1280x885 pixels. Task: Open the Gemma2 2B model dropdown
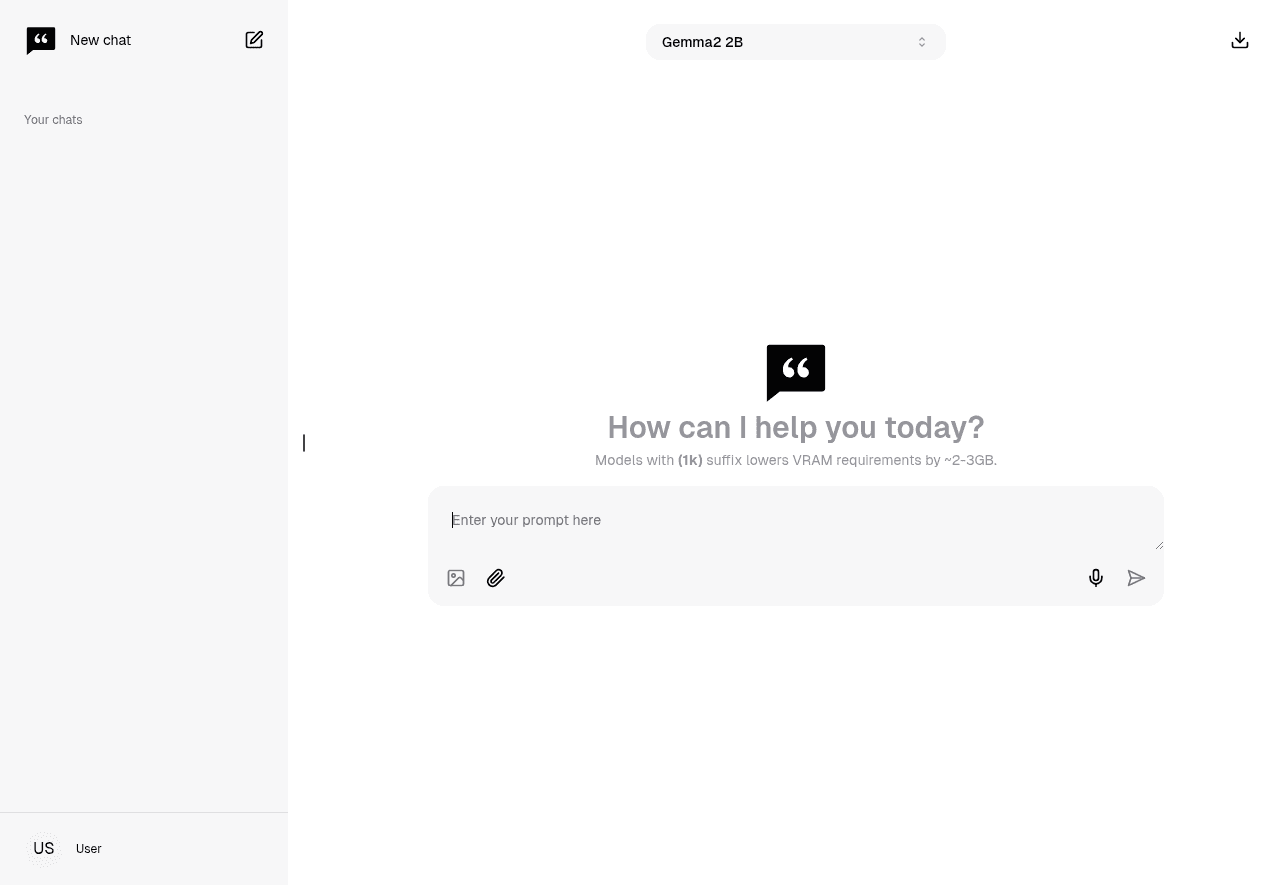pyautogui.click(x=796, y=42)
